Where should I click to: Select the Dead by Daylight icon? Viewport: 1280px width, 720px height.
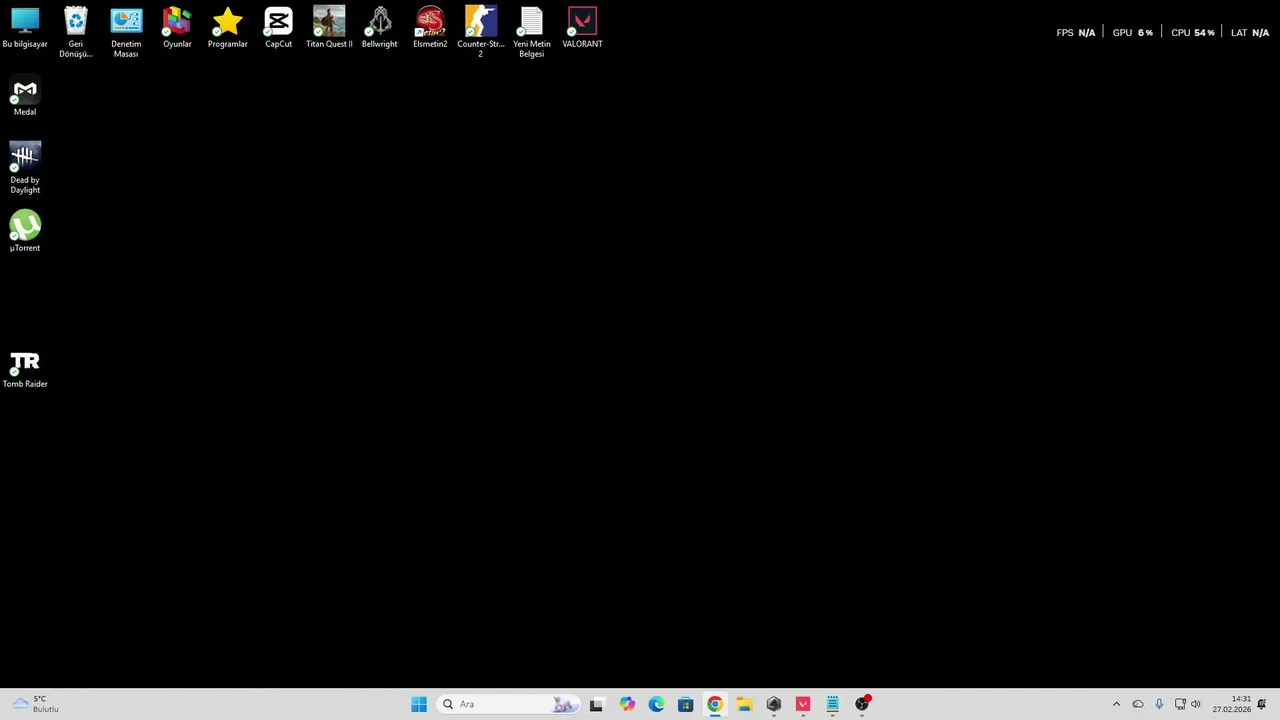25,168
